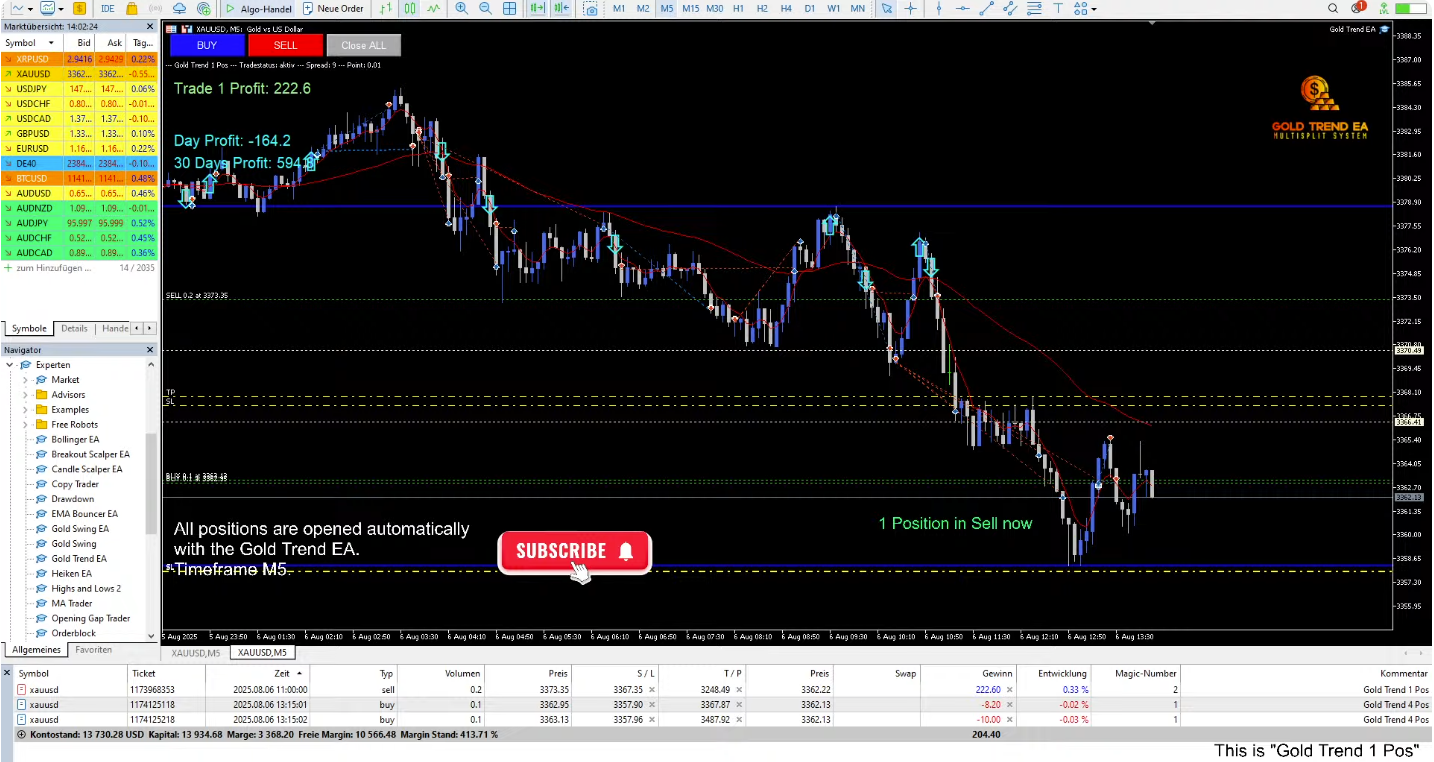Open the search magnifier in toolbar

point(1335,8)
